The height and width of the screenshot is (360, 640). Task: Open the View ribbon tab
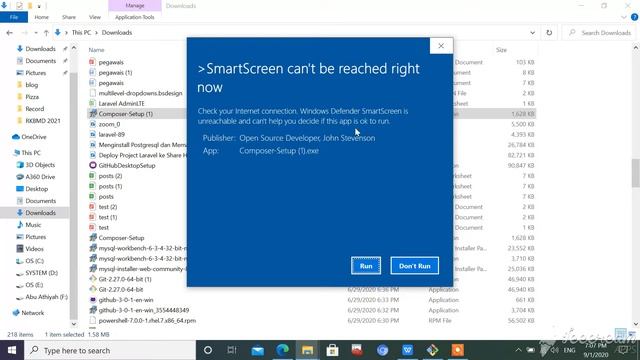pyautogui.click(x=95, y=17)
